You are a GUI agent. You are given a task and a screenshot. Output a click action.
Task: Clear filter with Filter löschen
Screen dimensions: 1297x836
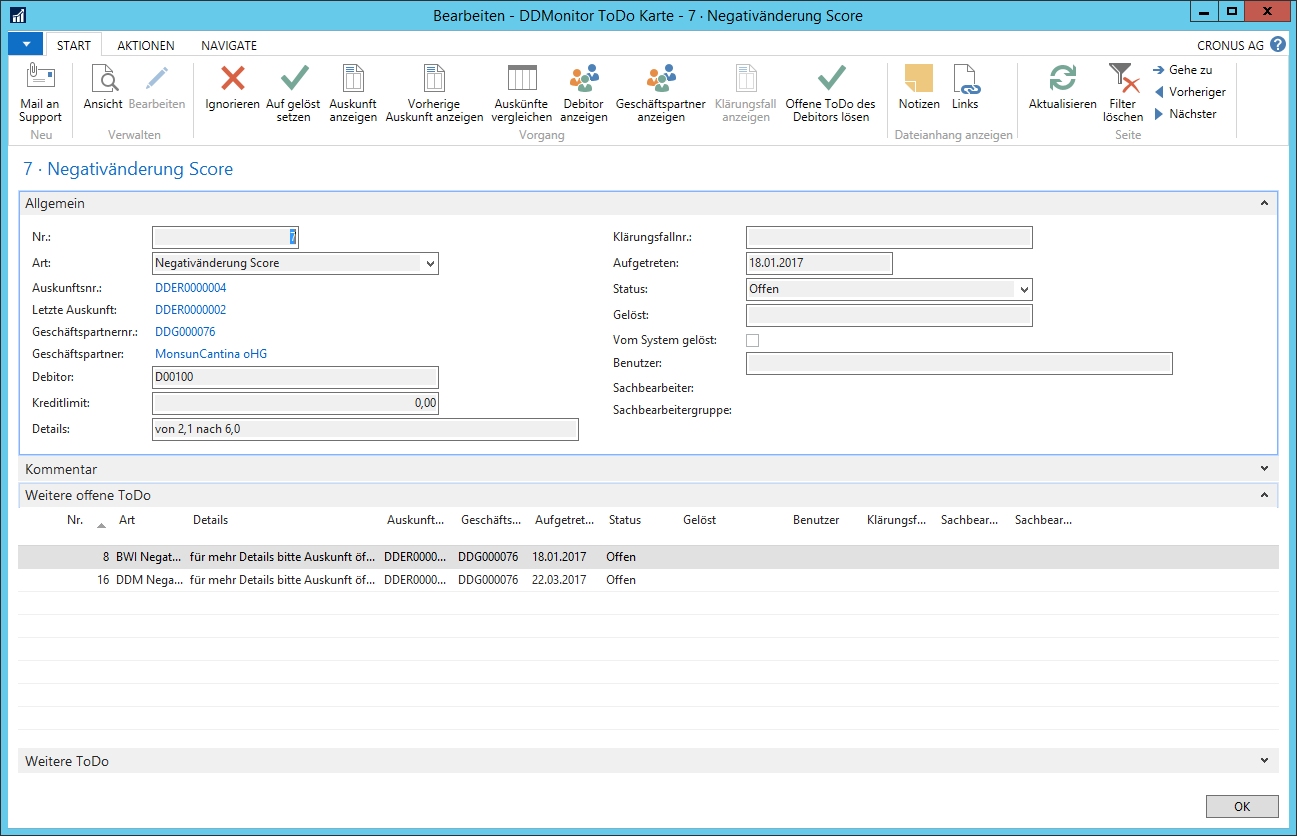coord(1123,94)
